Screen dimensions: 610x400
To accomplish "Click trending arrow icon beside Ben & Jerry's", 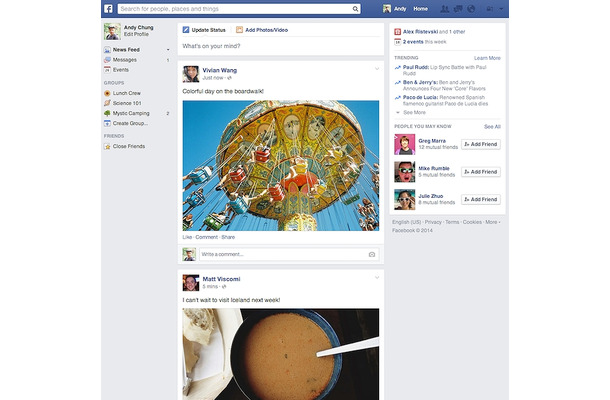I will coord(398,82).
